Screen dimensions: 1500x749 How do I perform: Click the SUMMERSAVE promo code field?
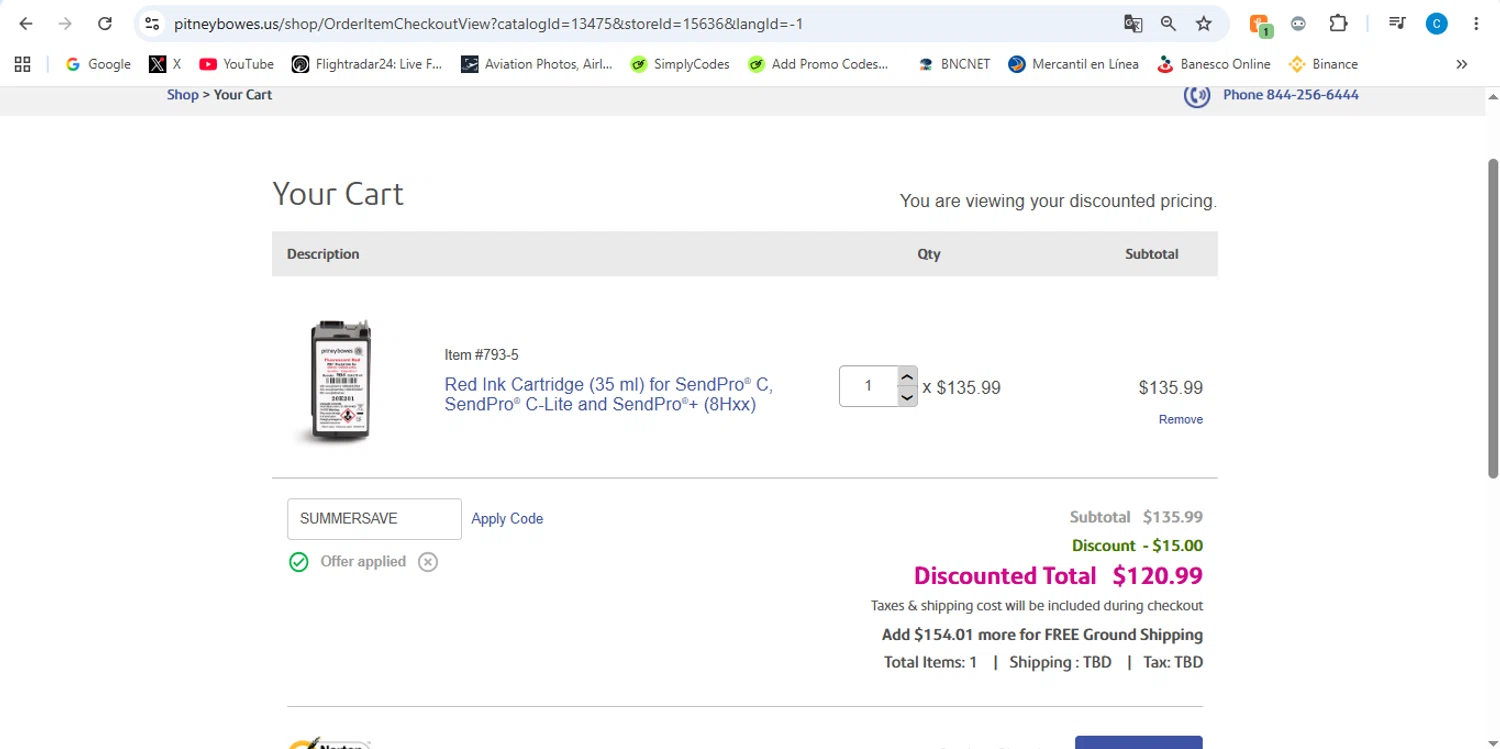pos(374,519)
